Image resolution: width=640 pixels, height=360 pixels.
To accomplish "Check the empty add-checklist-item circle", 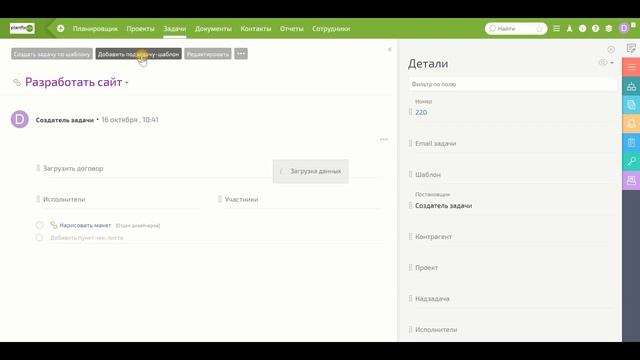I will click(40, 238).
